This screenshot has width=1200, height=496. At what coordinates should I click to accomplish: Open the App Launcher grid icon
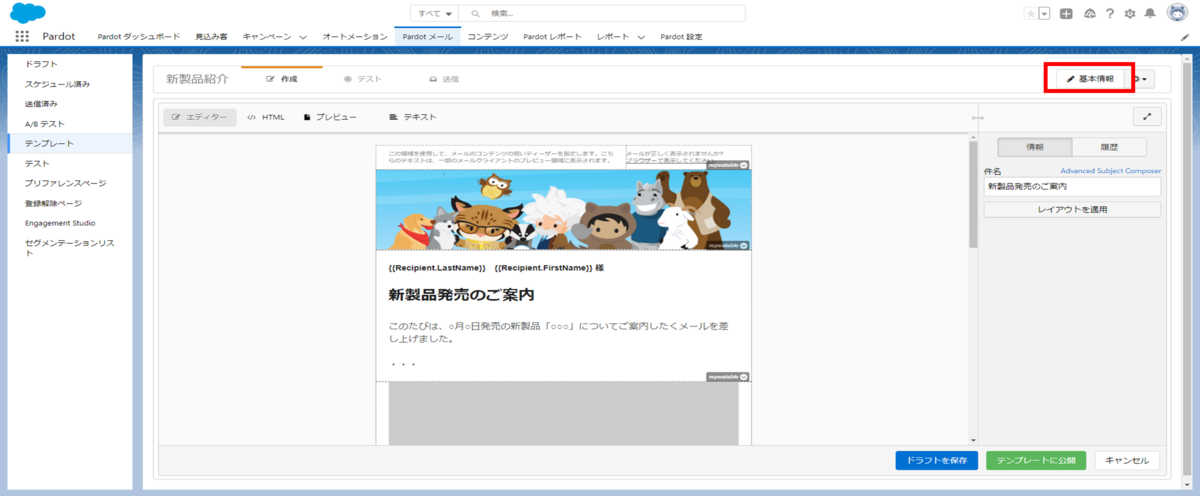tap(22, 36)
